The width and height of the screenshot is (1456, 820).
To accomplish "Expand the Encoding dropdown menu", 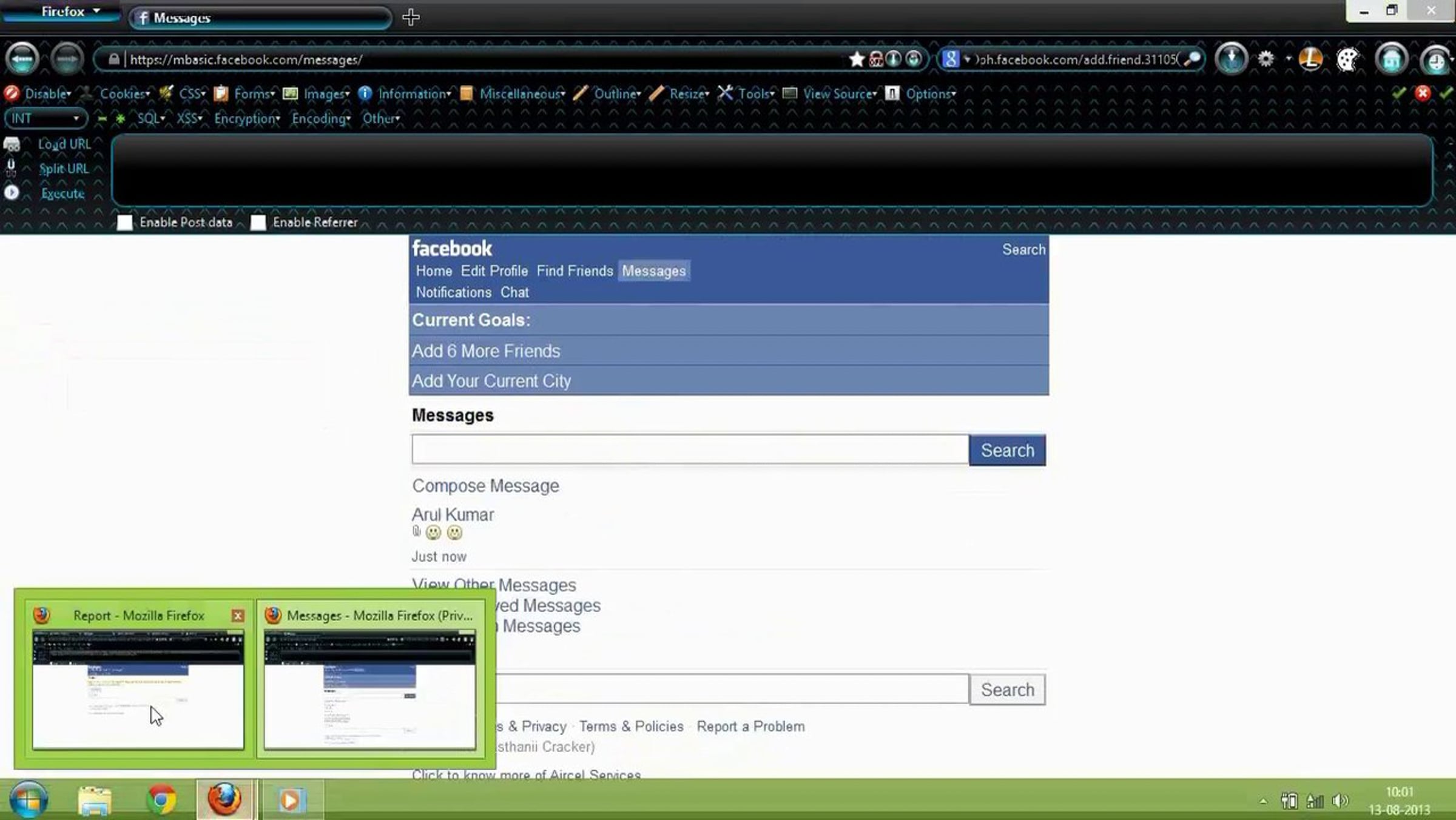I will (321, 118).
